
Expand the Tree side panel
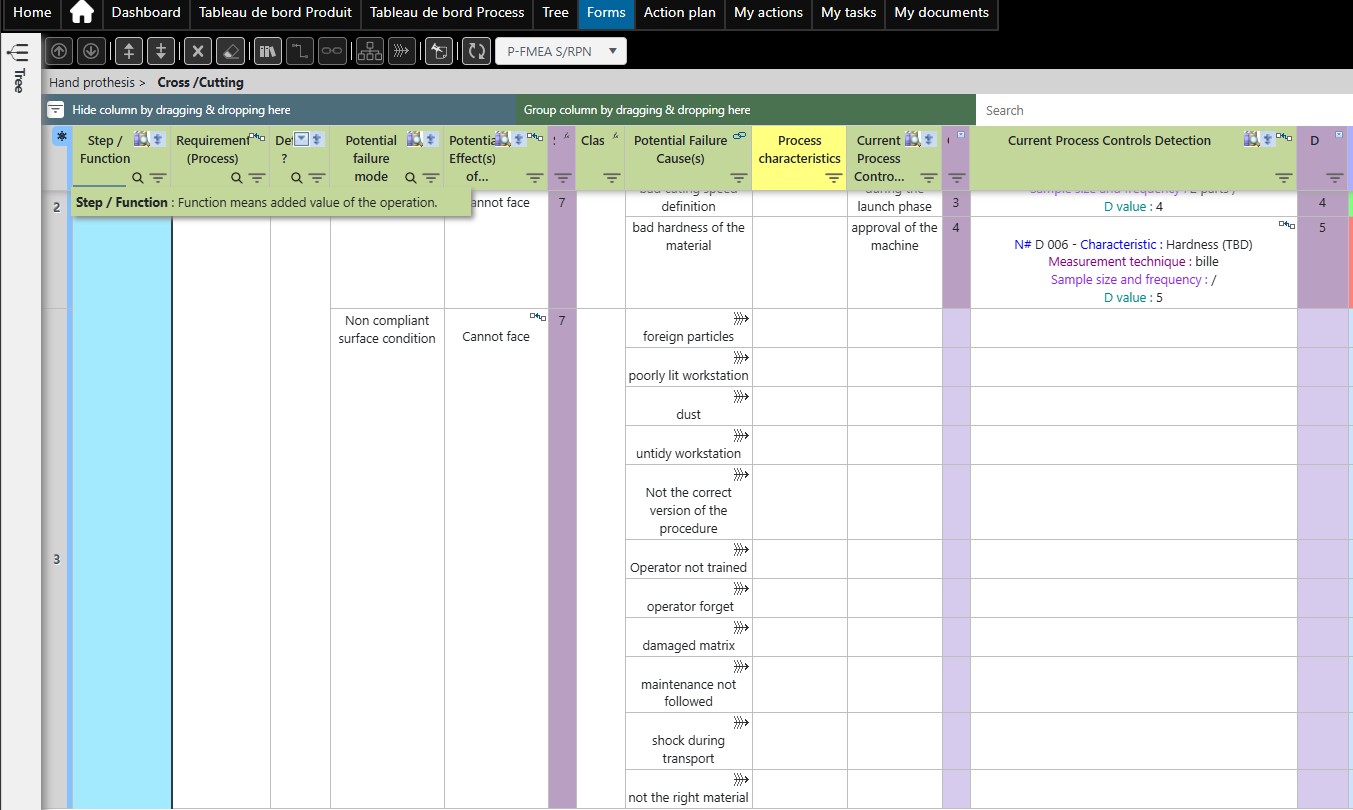(x=18, y=67)
